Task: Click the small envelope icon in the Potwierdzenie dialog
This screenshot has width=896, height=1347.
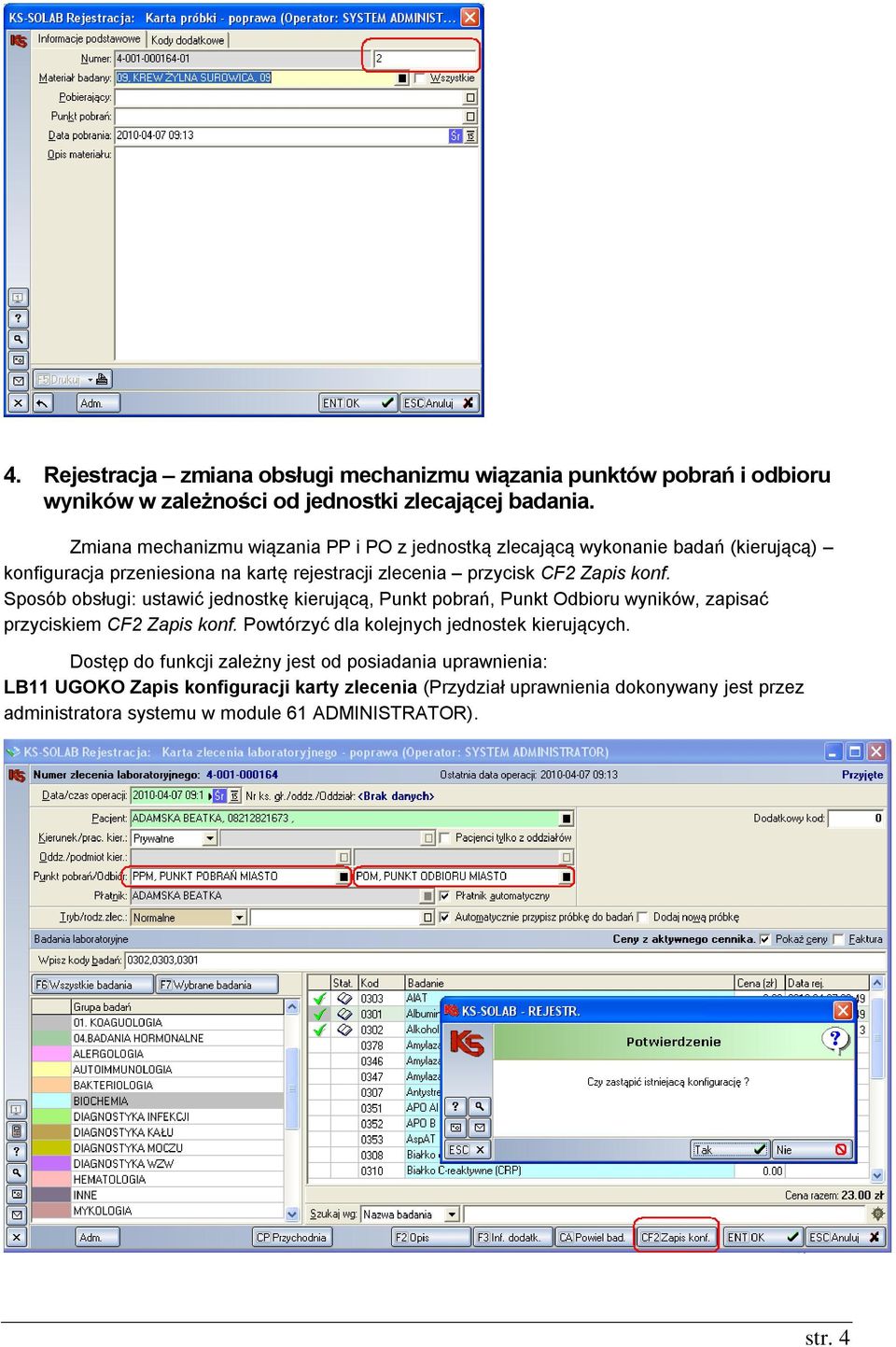Action: [479, 1128]
